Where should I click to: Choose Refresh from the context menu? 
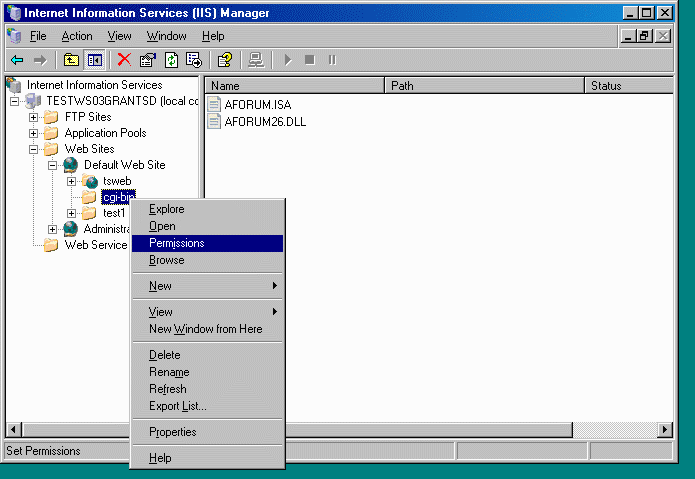click(x=207, y=389)
